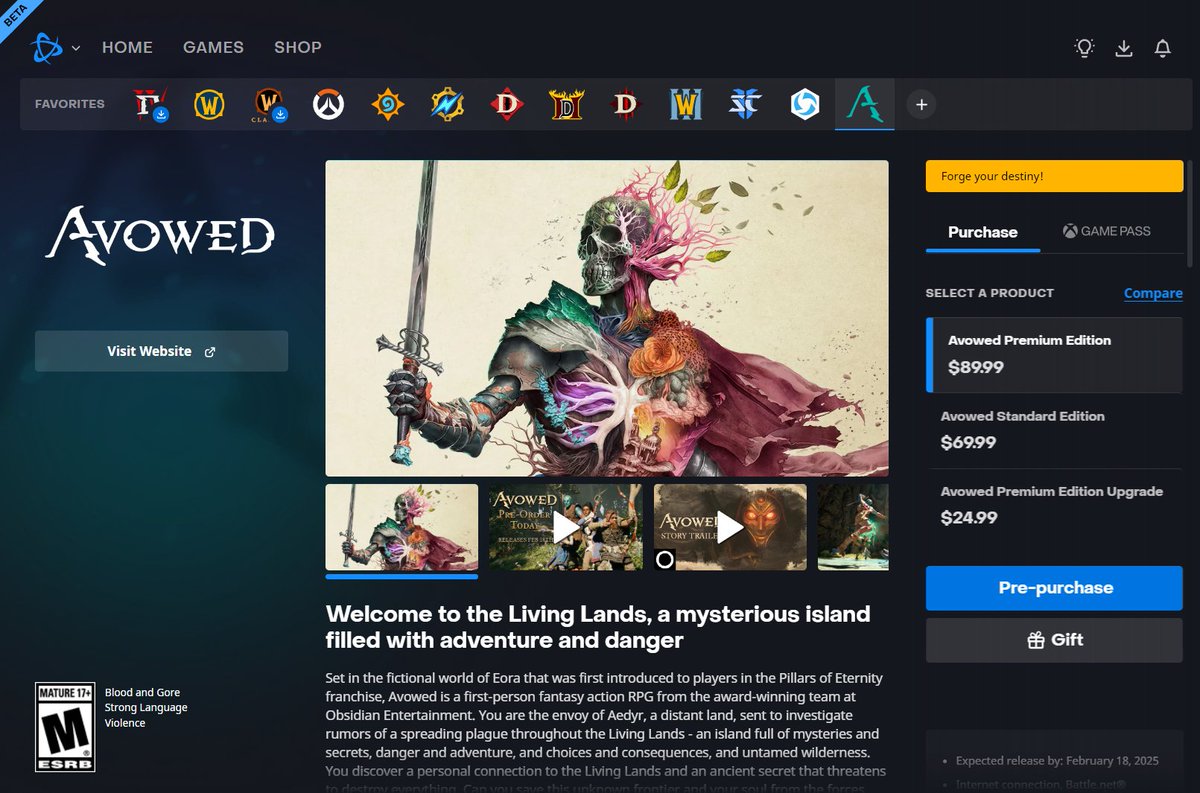Screen dimensions: 1200x793
Task: Select the Hearthstone favorite icon
Action: tap(388, 104)
